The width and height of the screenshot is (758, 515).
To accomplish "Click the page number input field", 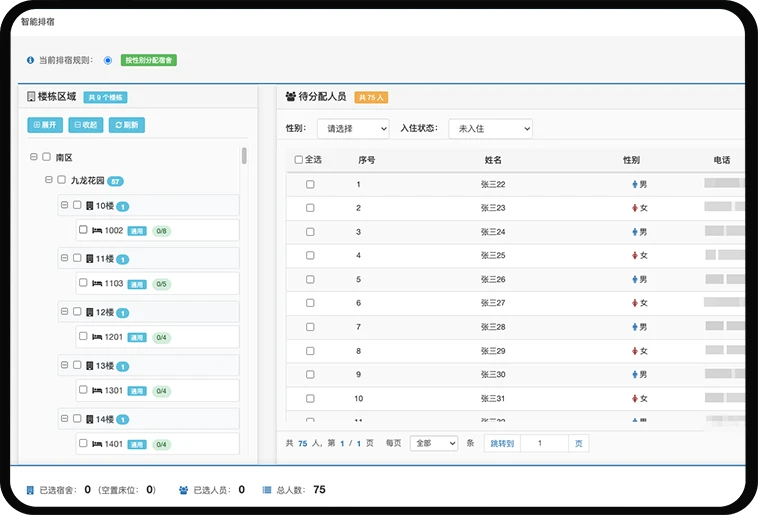I will click(x=545, y=443).
